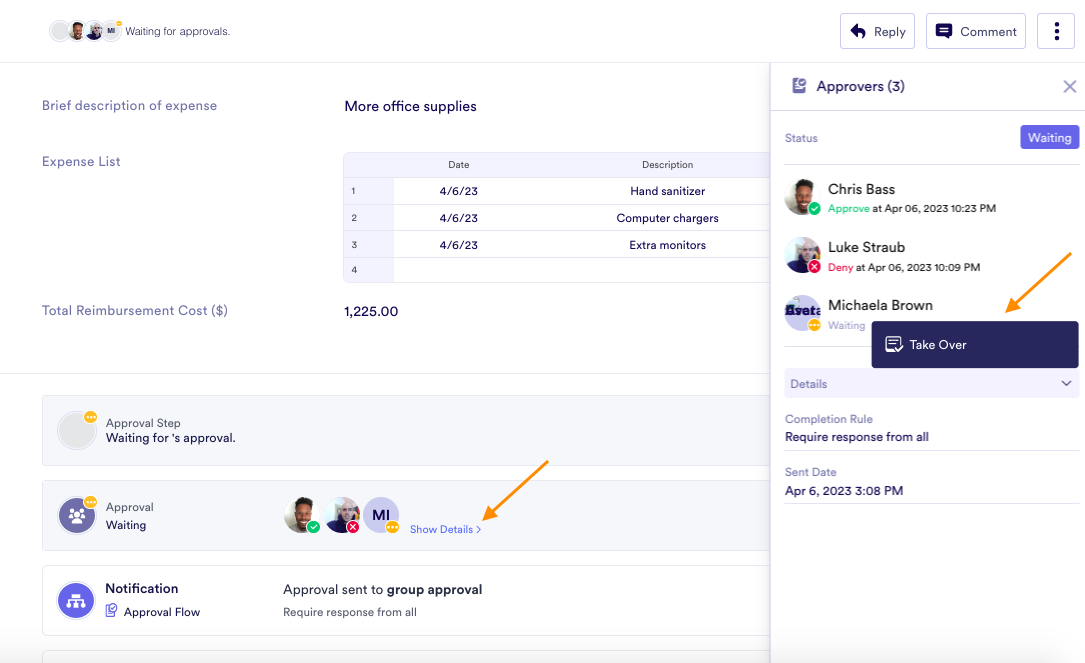
Task: Click Luke Straub's avatar in Approvers panel
Action: point(802,255)
